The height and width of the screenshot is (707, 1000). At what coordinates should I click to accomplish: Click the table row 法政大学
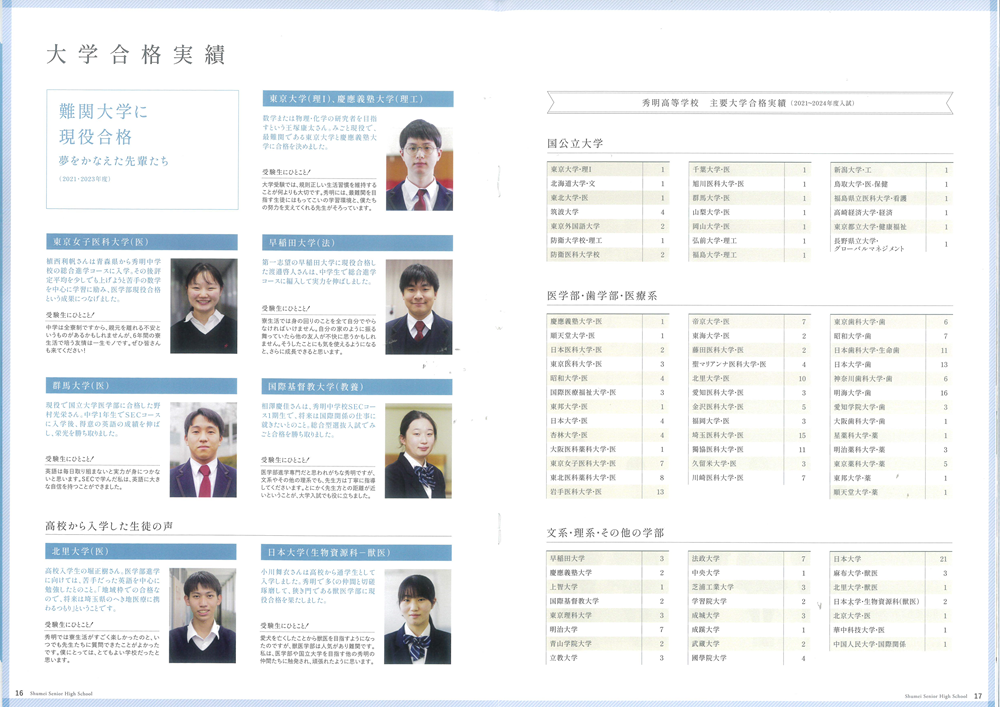[x=750, y=558]
